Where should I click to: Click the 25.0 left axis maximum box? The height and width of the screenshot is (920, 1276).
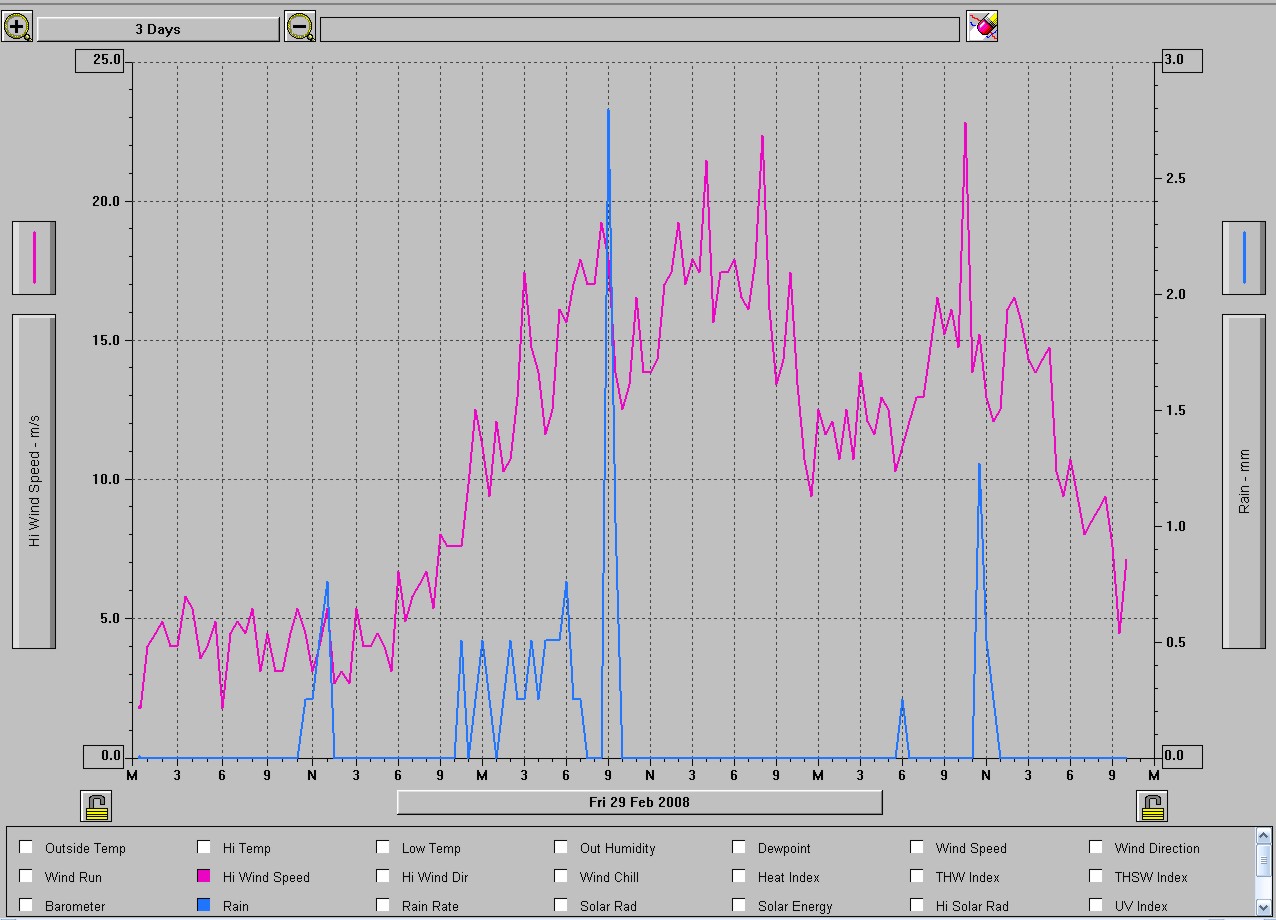(x=99, y=60)
